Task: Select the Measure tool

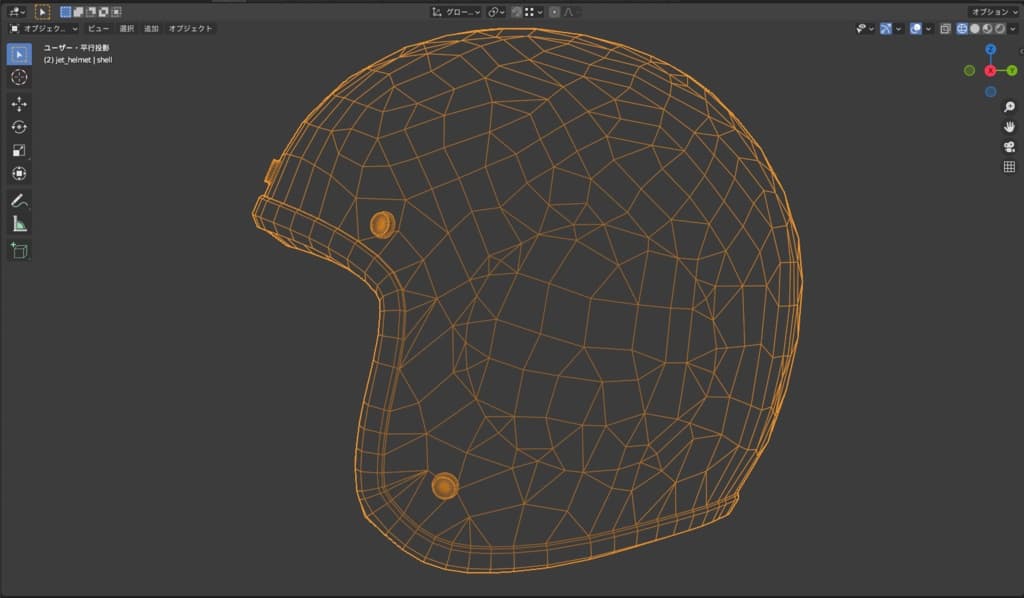Action: (x=19, y=224)
